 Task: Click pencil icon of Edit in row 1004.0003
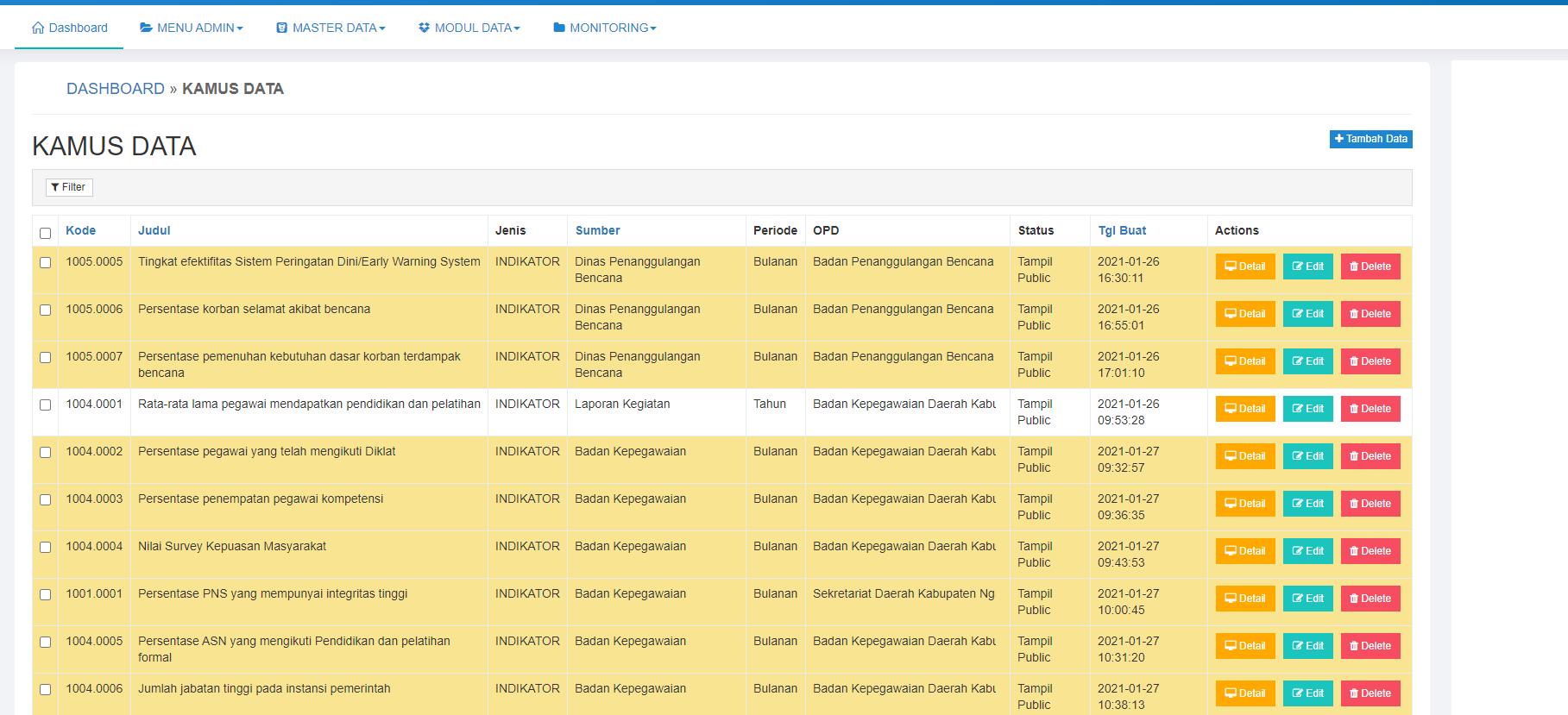pyautogui.click(x=1297, y=504)
